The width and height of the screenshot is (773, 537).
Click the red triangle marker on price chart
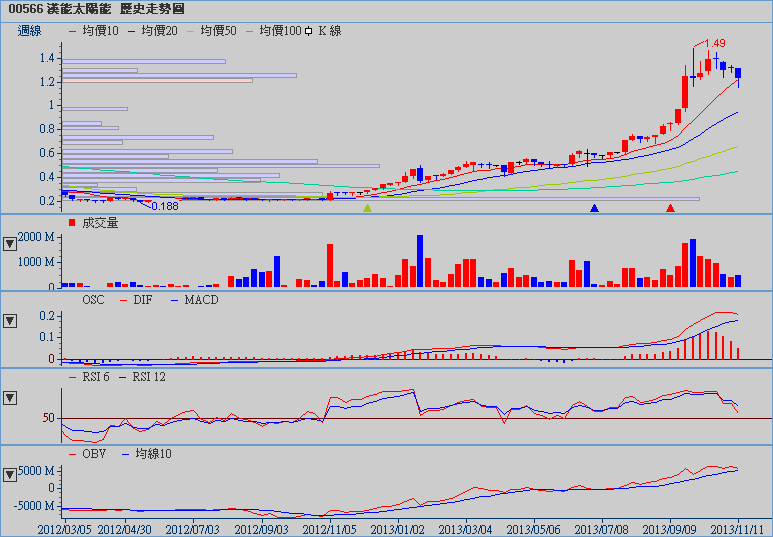[671, 208]
